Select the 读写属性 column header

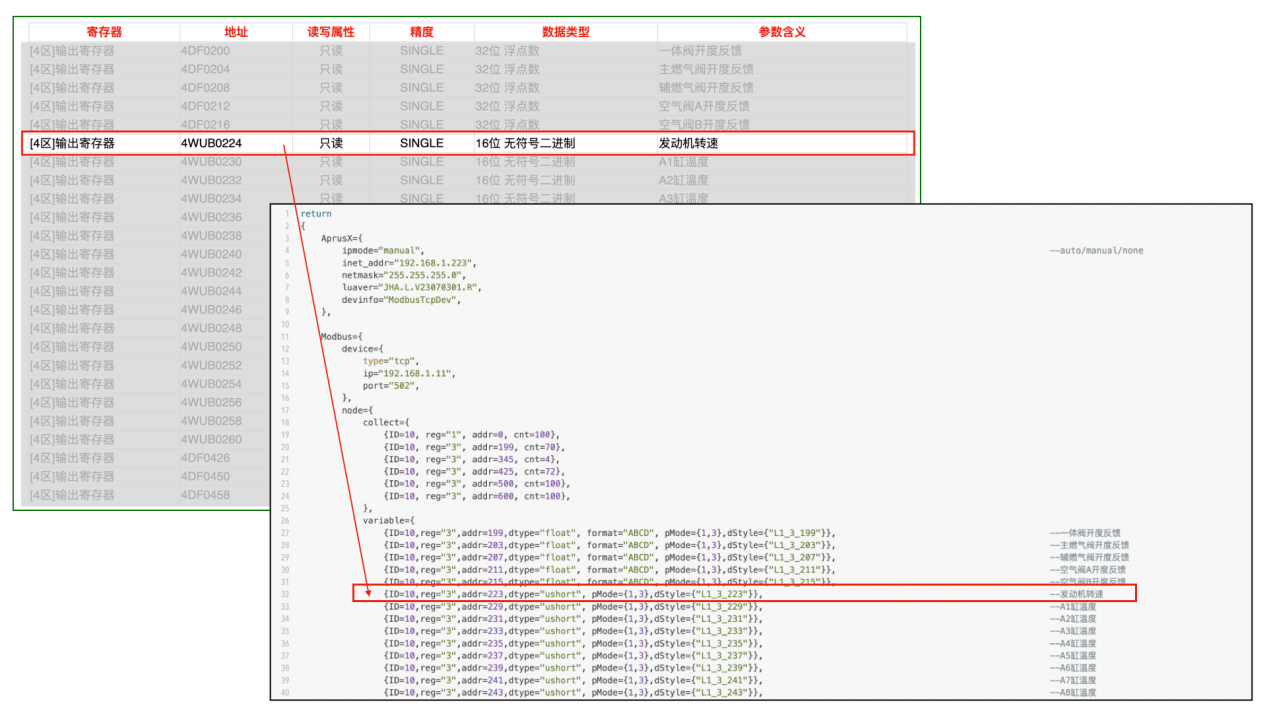331,32
